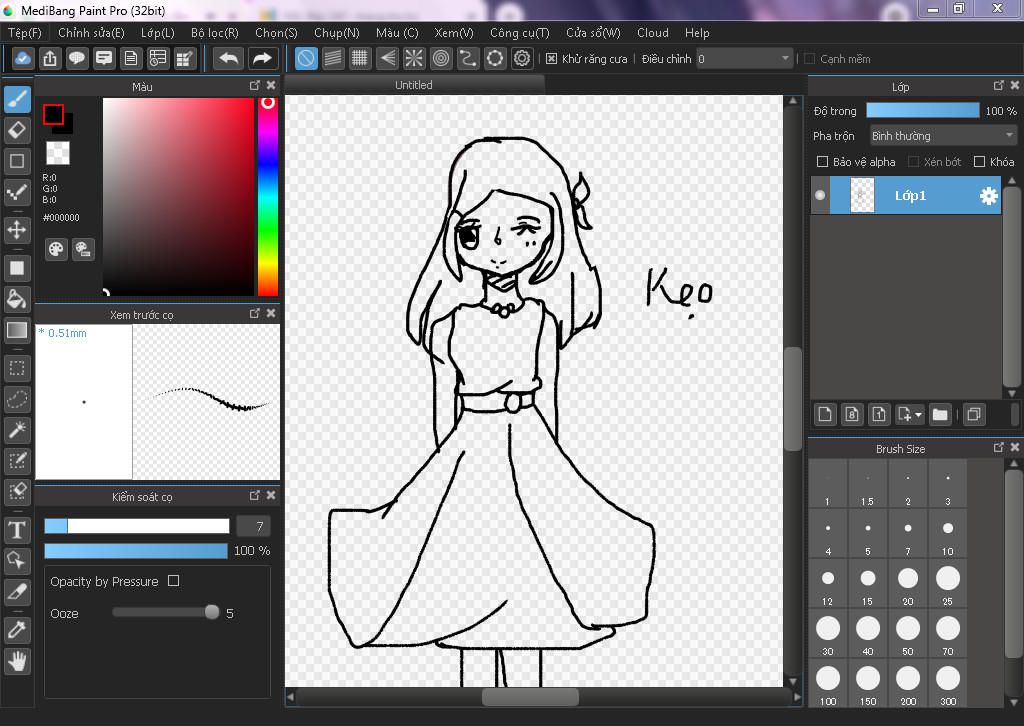The width and height of the screenshot is (1024, 726).
Task: Pop out the Lớp panel
Action: [999, 86]
